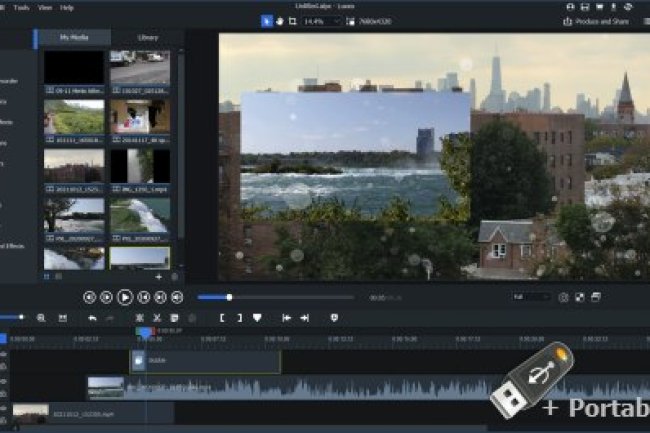
Task: Click the media panel vertical scrollbar
Action: (181, 145)
